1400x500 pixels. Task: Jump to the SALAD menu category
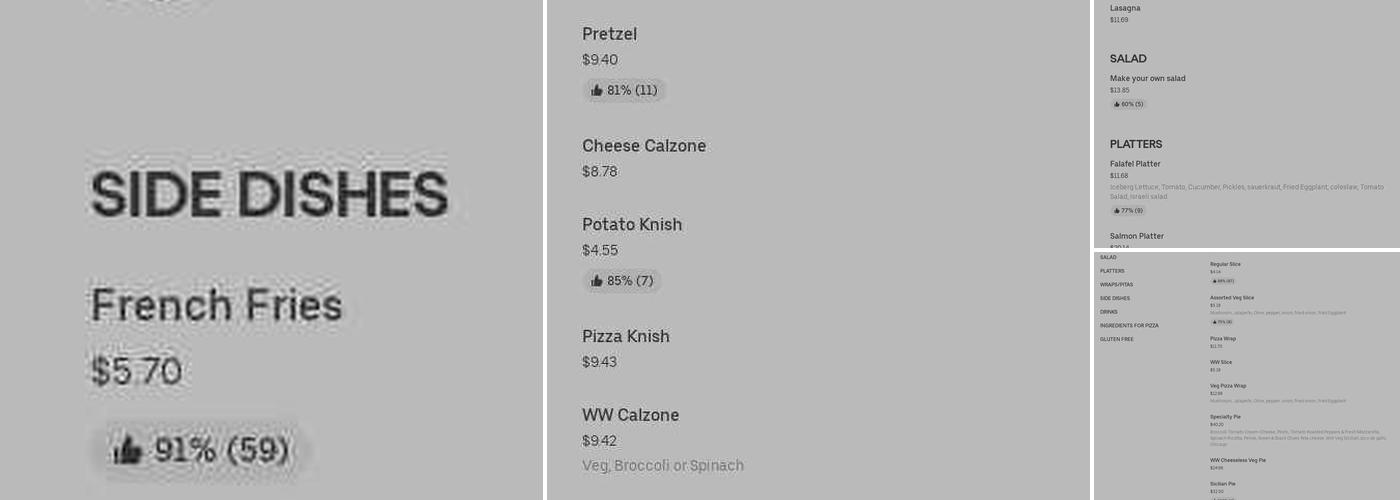1108,258
